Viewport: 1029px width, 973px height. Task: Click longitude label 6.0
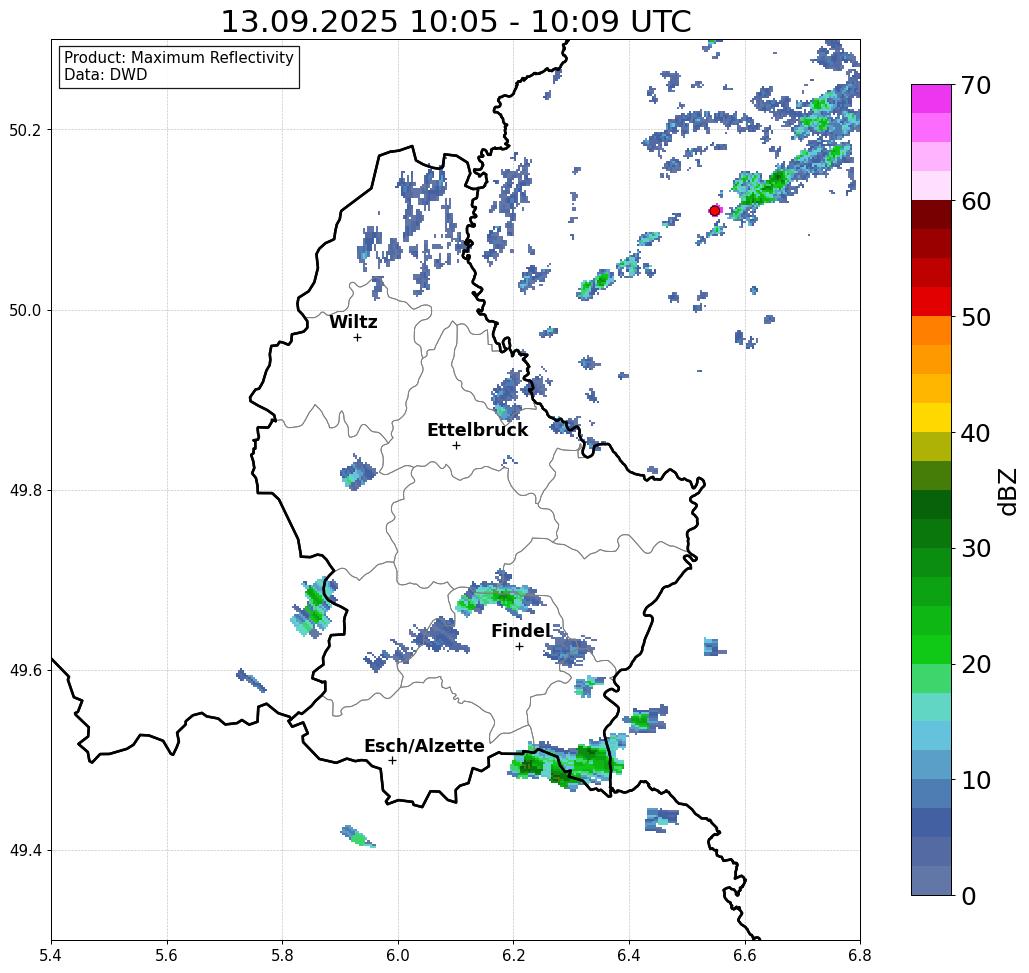[398, 955]
